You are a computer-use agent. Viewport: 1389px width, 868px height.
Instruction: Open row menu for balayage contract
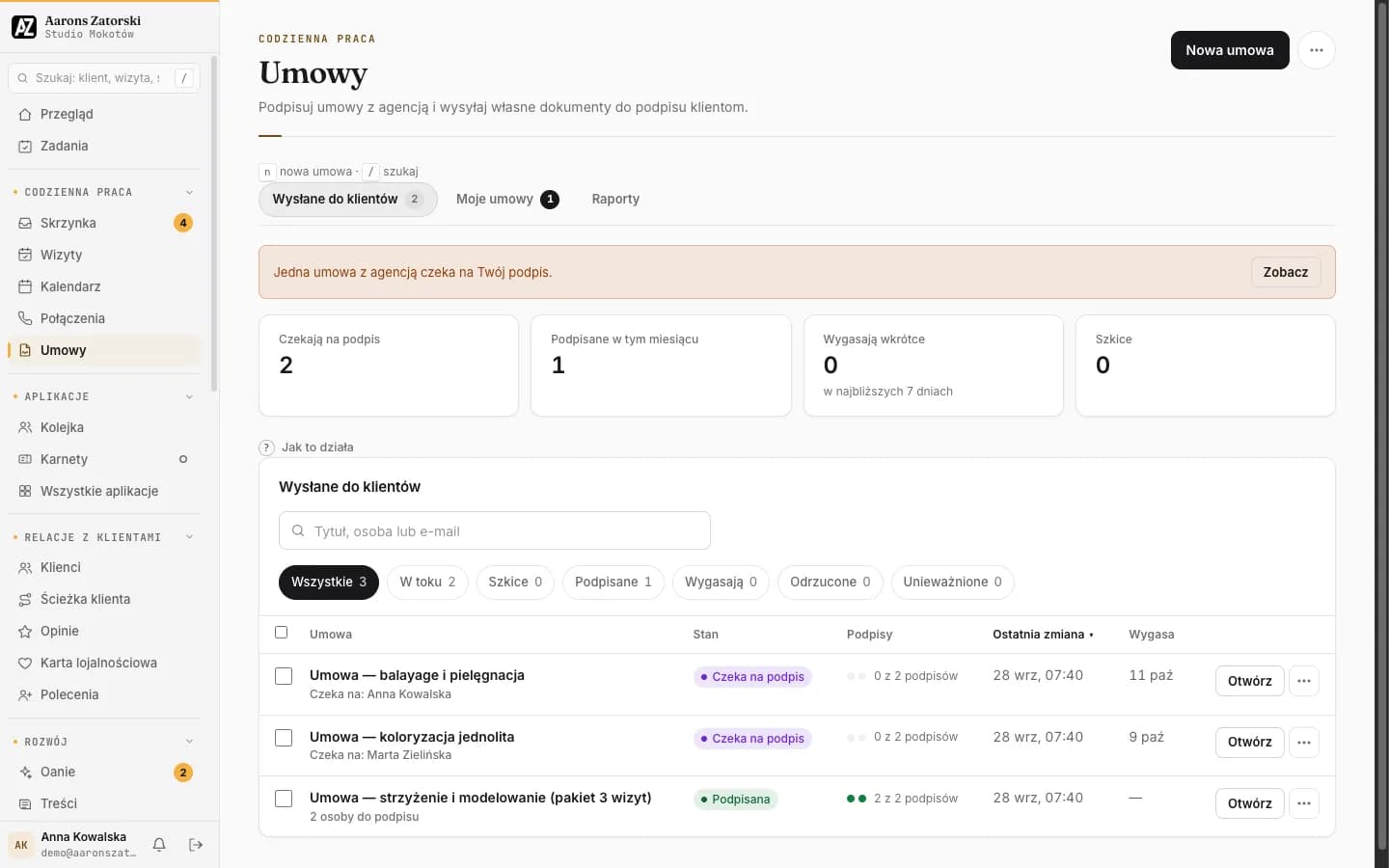1304,681
